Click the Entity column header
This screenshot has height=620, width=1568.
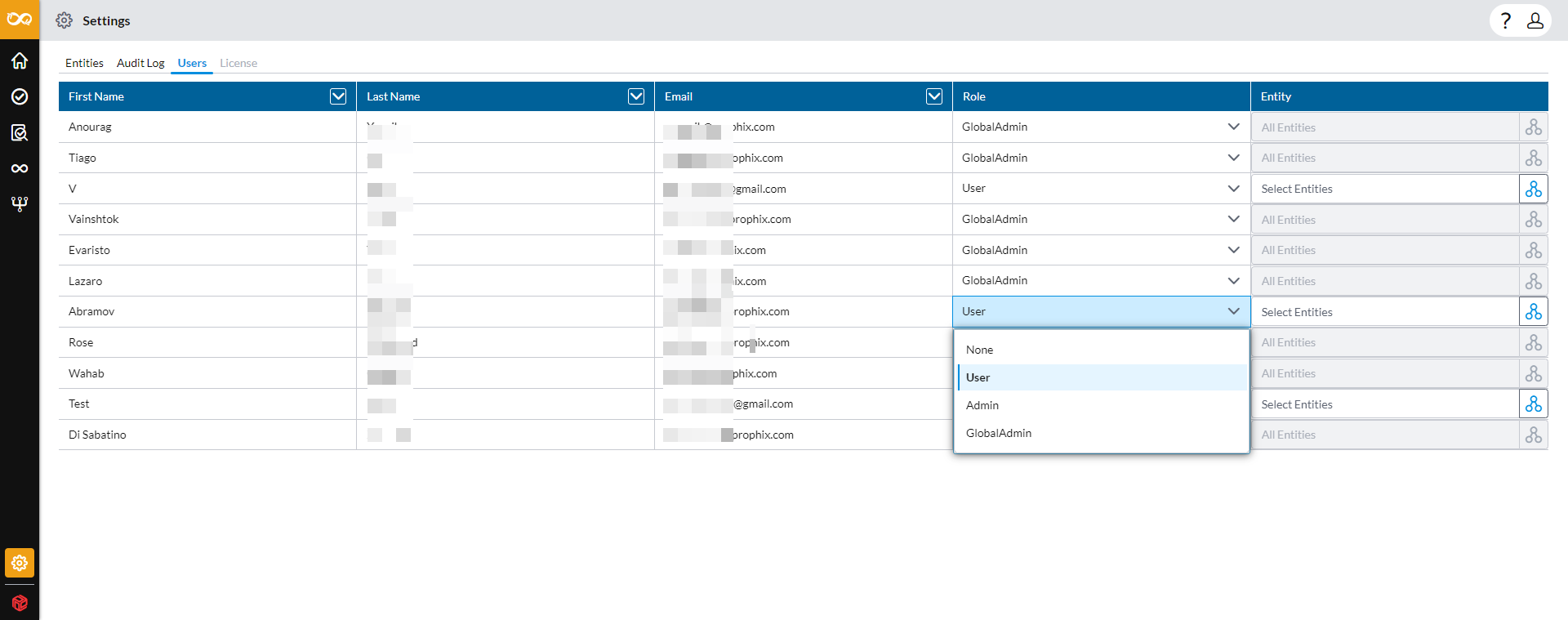[1400, 96]
